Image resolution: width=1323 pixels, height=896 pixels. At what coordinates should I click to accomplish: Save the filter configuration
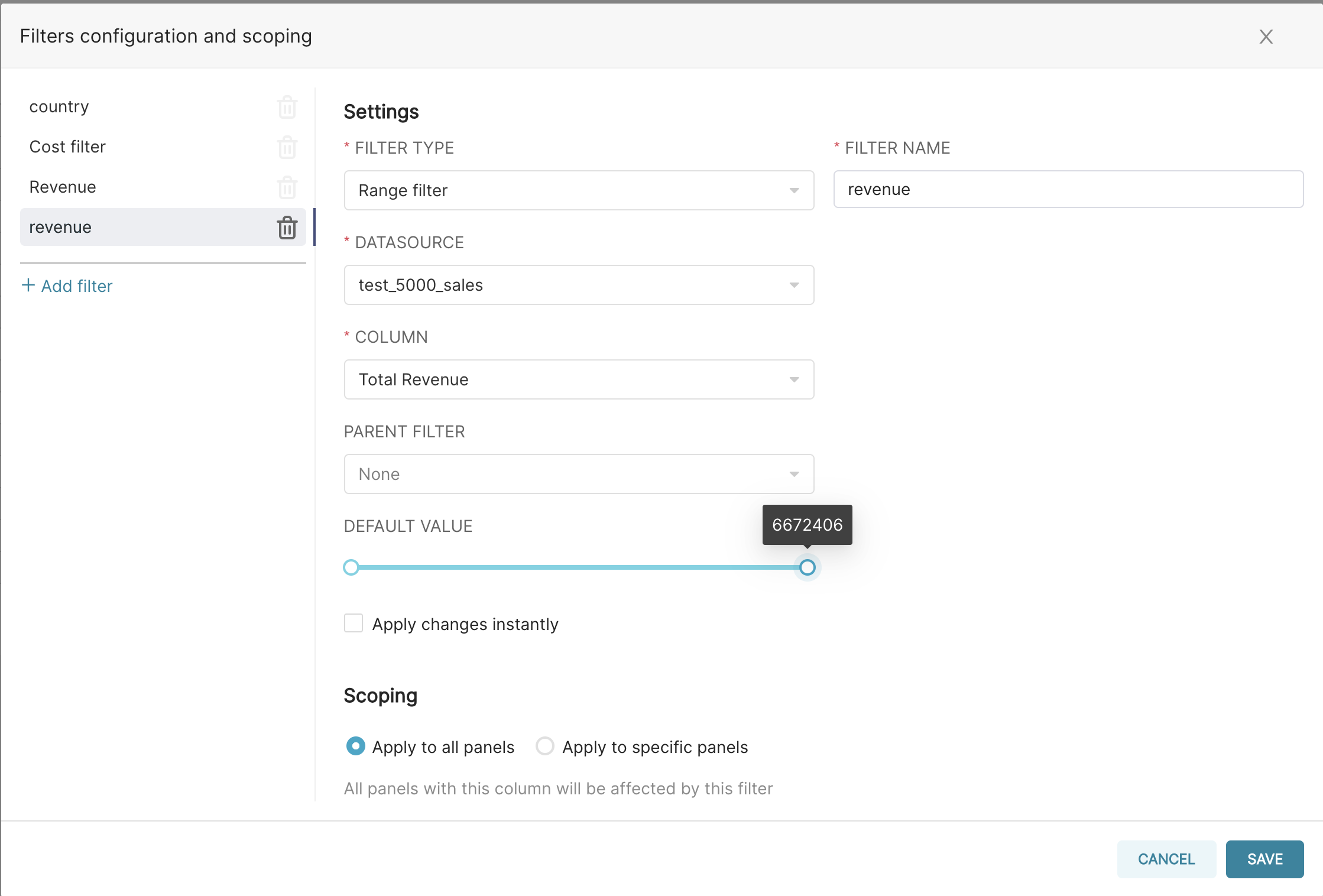pos(1264,859)
